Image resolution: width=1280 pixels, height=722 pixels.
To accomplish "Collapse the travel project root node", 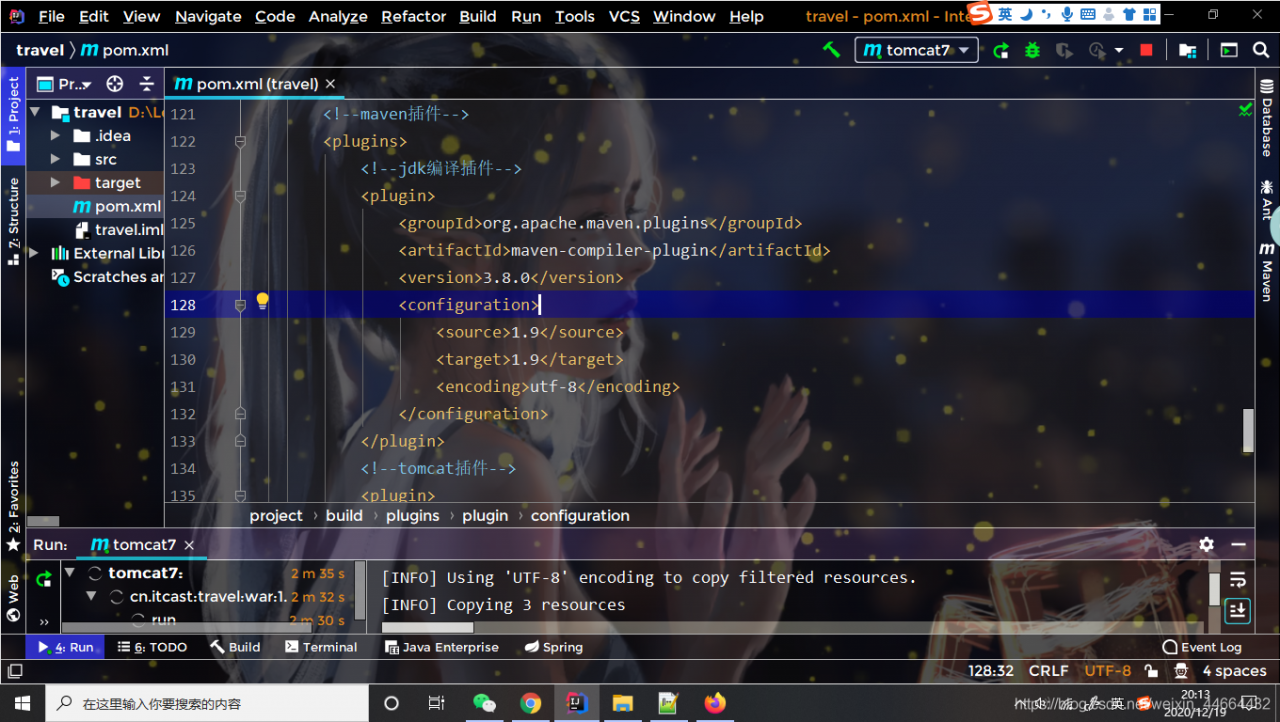I will tap(35, 112).
